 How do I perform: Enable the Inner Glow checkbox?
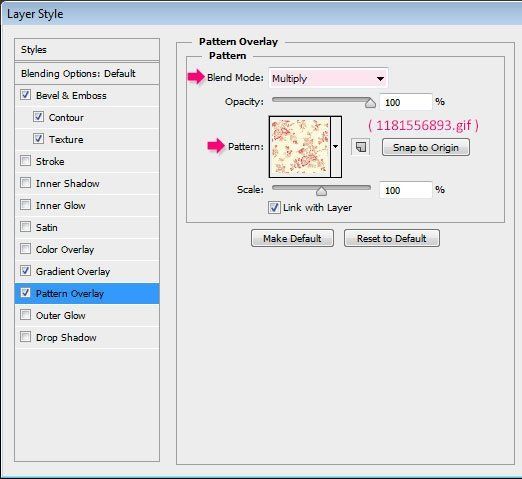(x=25, y=205)
